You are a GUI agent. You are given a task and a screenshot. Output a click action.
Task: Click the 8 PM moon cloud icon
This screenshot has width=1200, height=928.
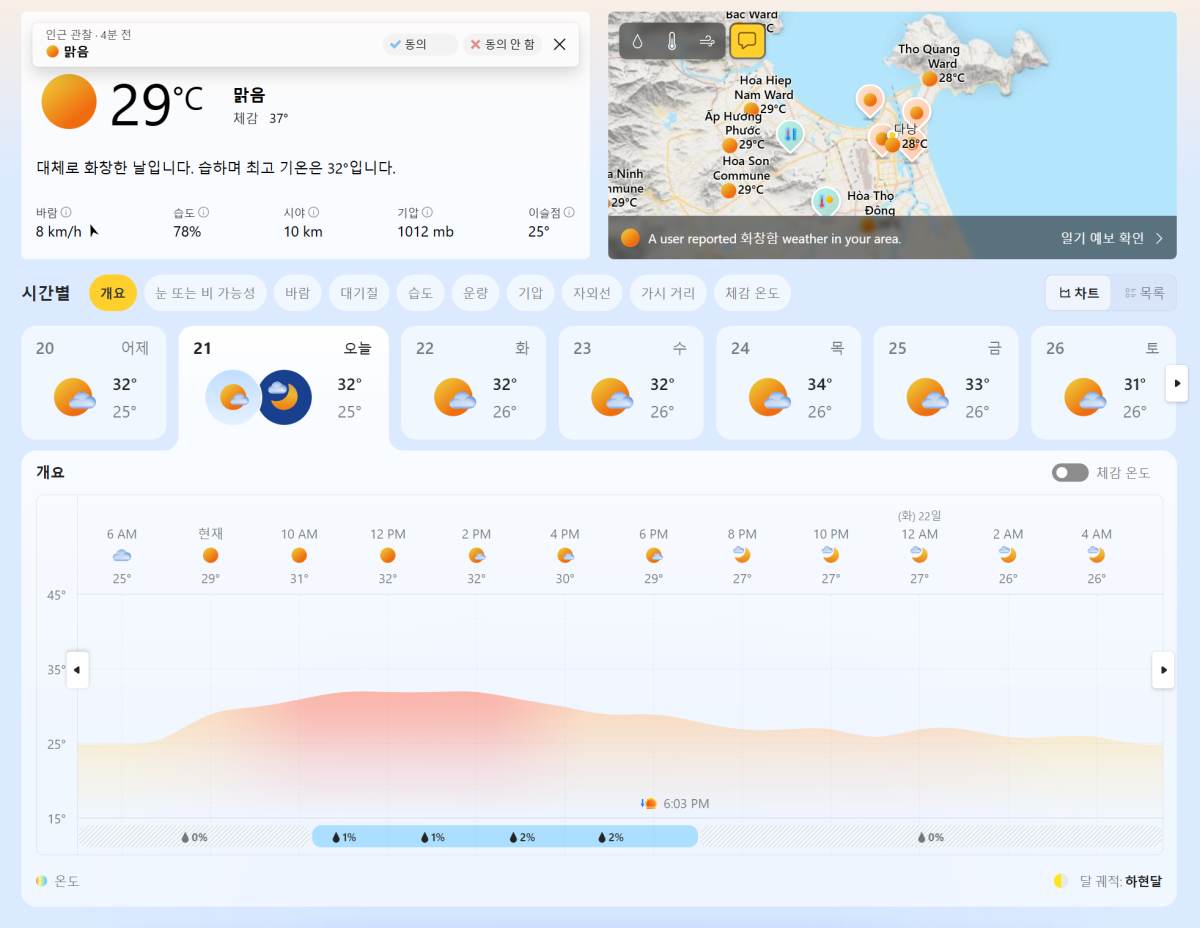pos(742,554)
